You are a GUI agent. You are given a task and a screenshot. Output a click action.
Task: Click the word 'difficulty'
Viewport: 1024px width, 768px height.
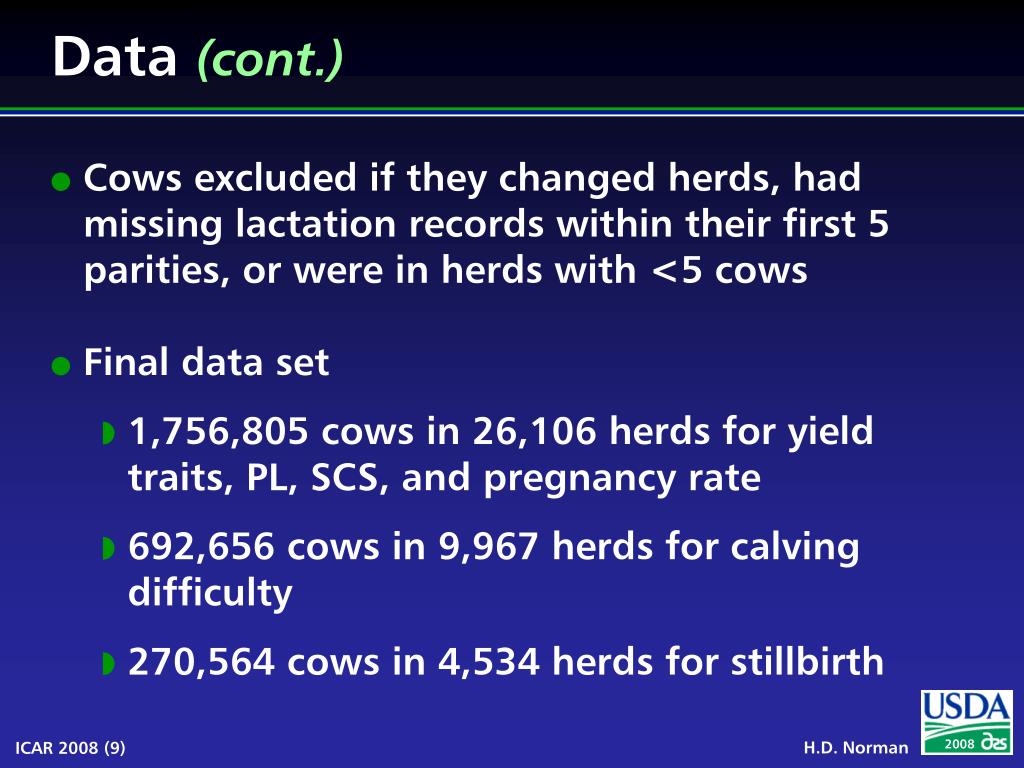210,594
